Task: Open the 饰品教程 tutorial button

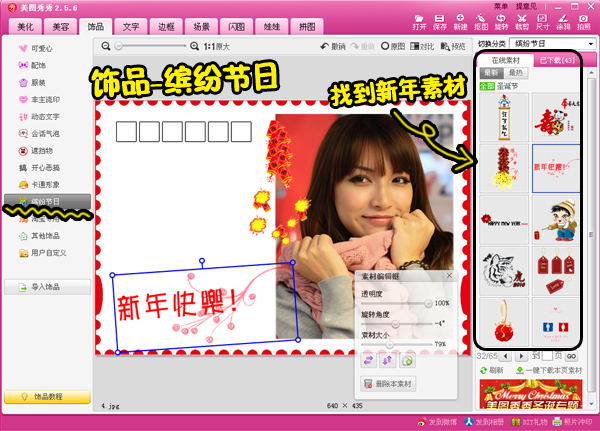Action: click(x=47, y=397)
